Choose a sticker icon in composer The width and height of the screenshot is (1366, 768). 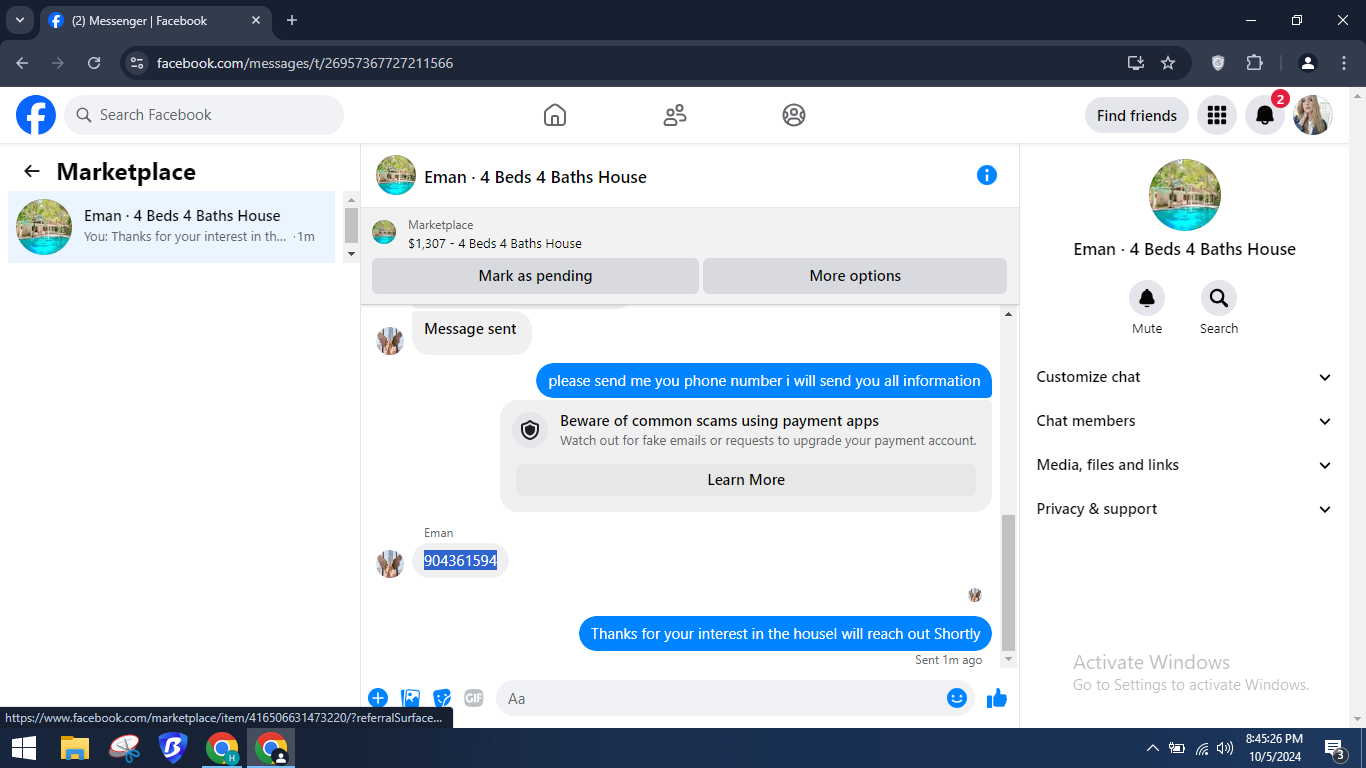(x=442, y=698)
